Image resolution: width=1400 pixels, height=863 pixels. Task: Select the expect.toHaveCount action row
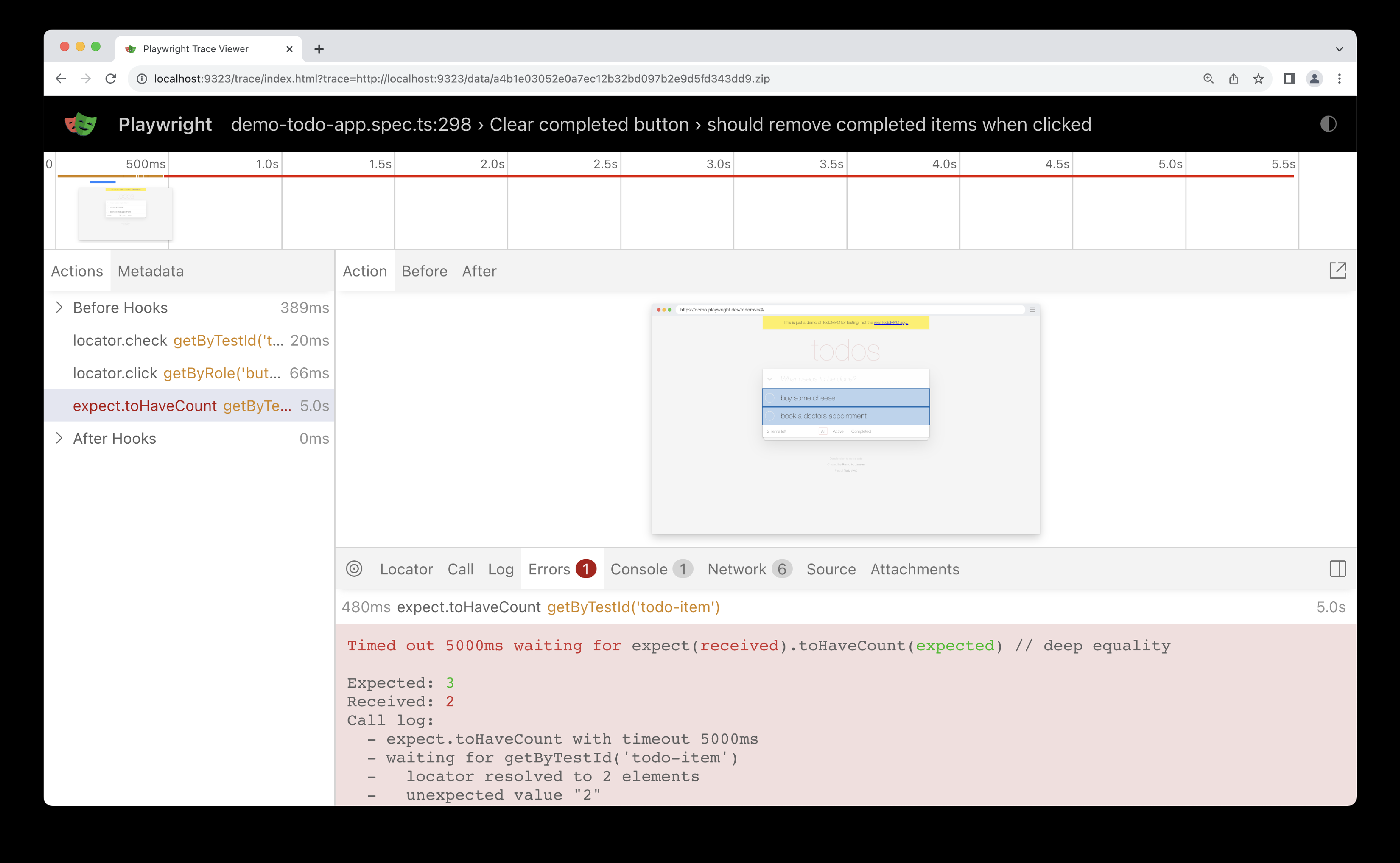tap(190, 405)
